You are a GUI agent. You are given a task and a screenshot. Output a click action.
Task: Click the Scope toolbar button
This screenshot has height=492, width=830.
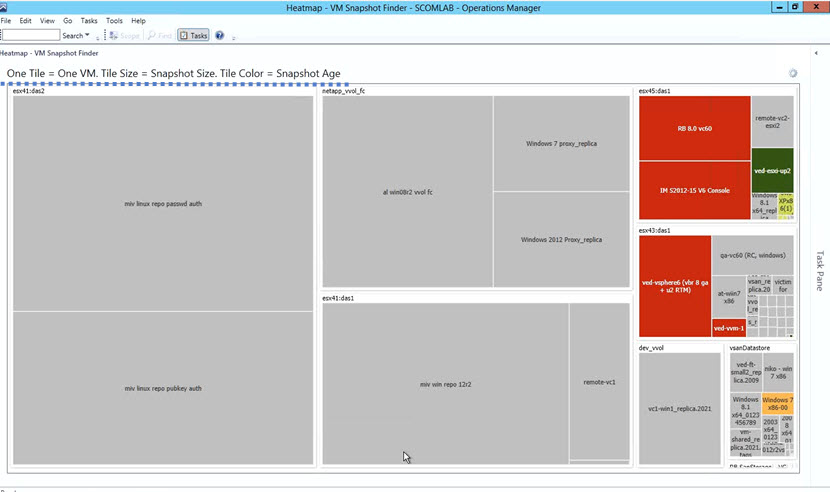pyautogui.click(x=124, y=35)
